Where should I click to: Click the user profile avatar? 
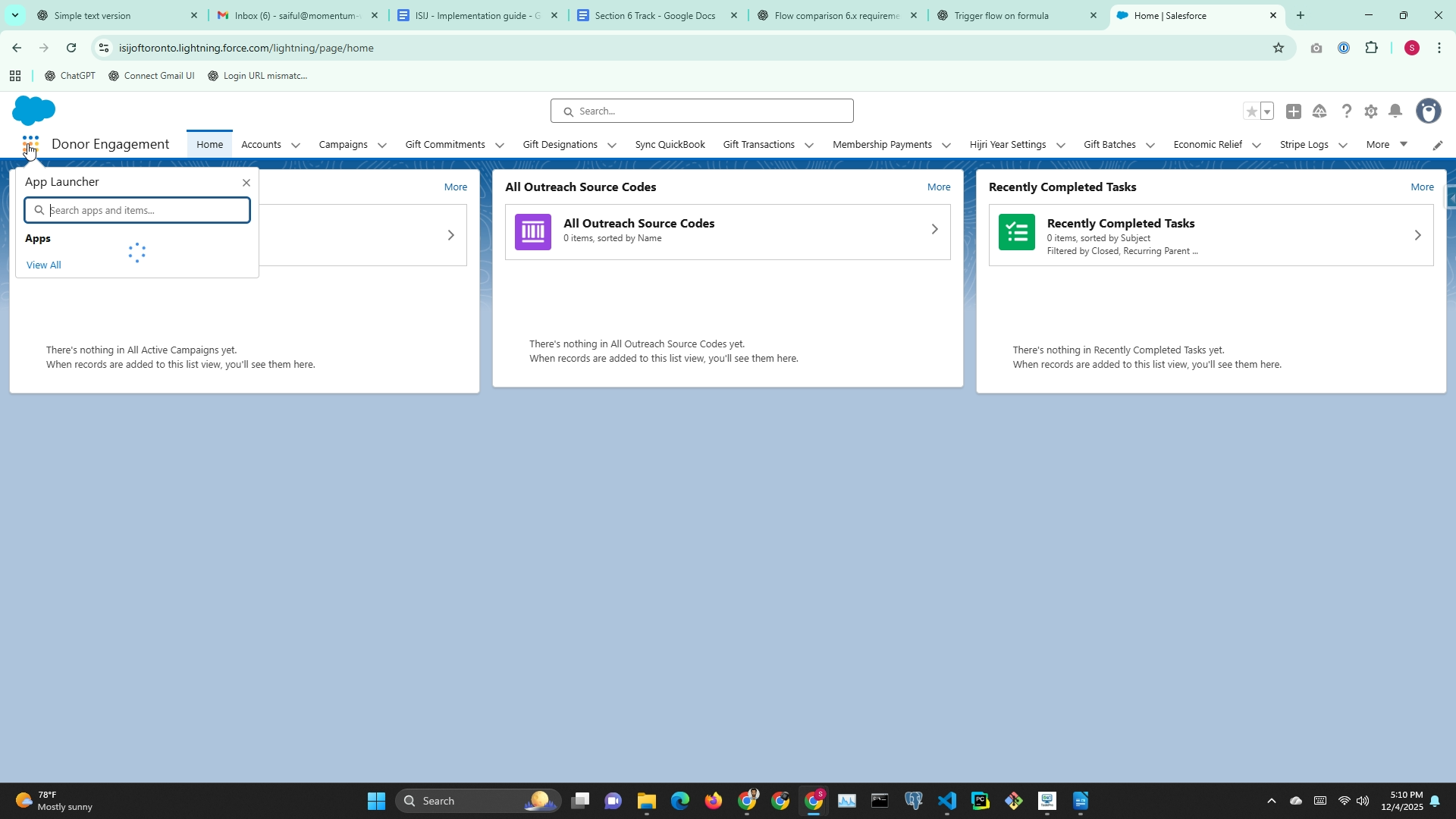[x=1428, y=111]
